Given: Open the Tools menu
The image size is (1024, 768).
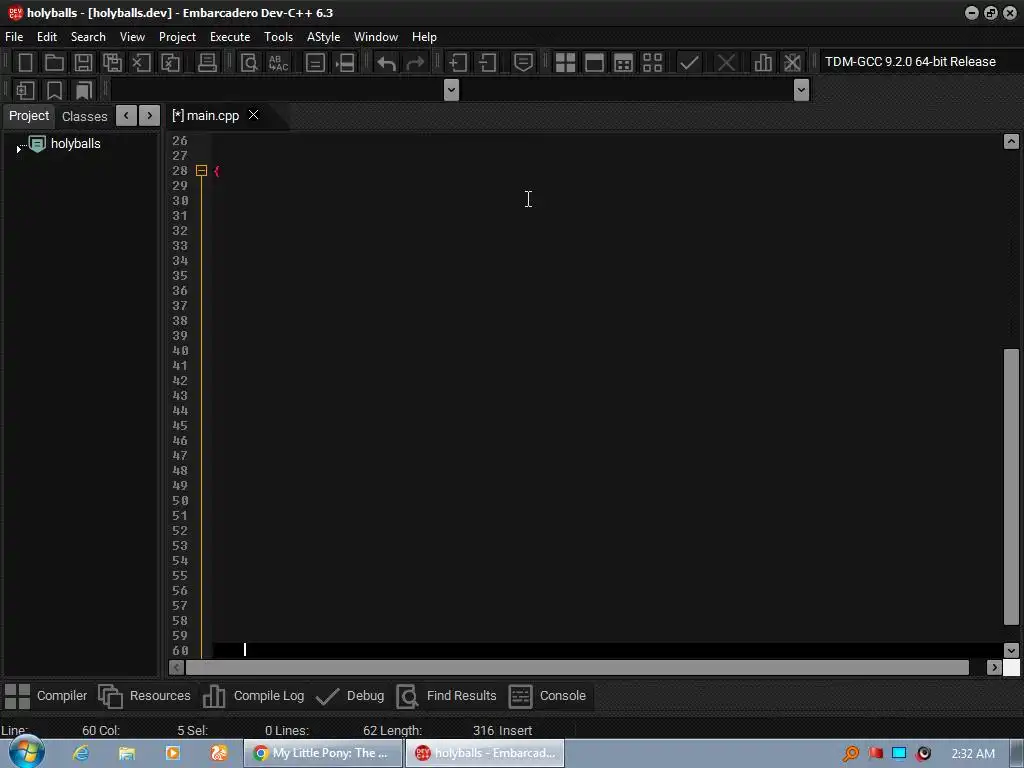Looking at the screenshot, I should point(278,37).
